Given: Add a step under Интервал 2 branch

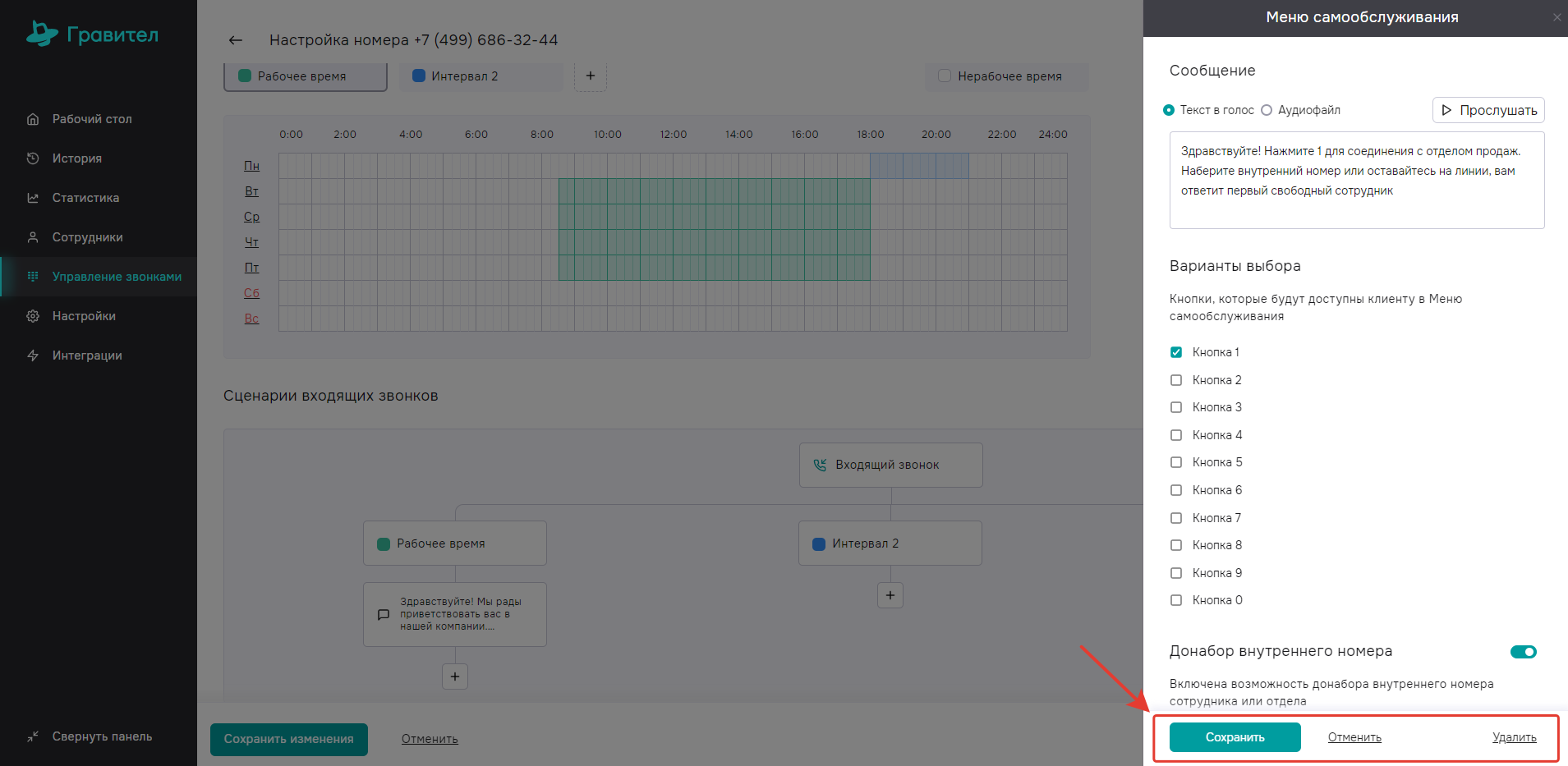Looking at the screenshot, I should click(890, 595).
